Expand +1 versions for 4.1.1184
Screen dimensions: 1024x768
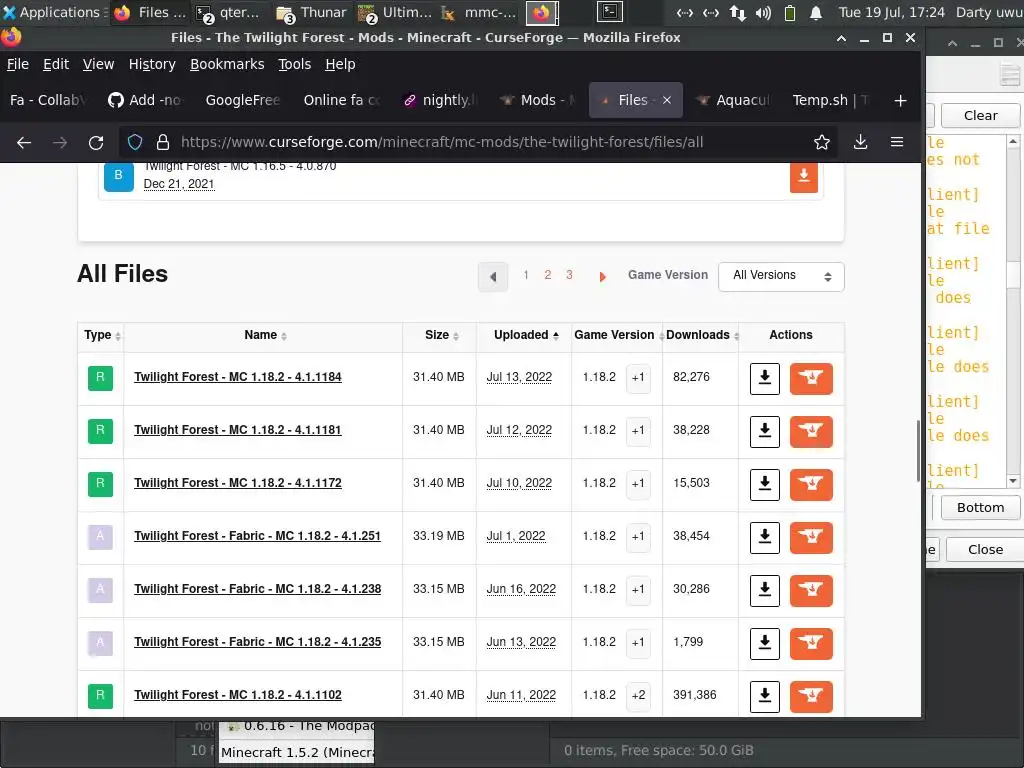click(638, 378)
